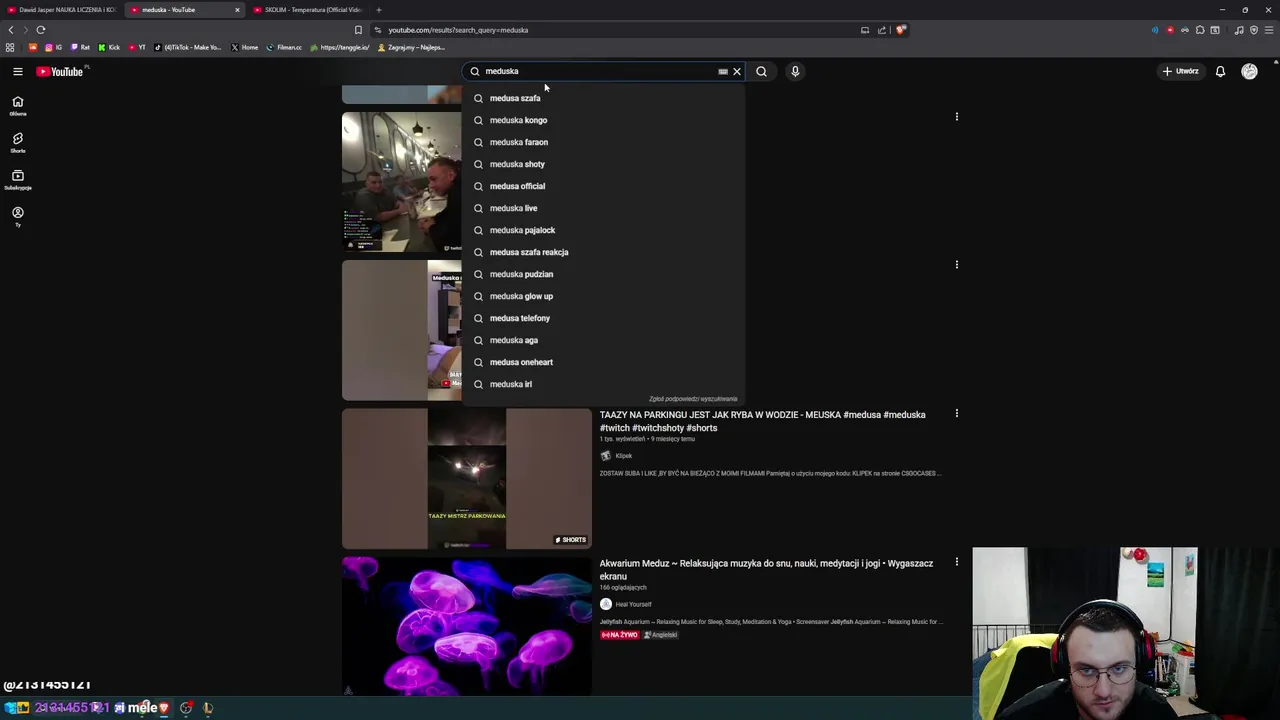Open the notifications bell
This screenshot has height=720, width=1280.
[1220, 71]
